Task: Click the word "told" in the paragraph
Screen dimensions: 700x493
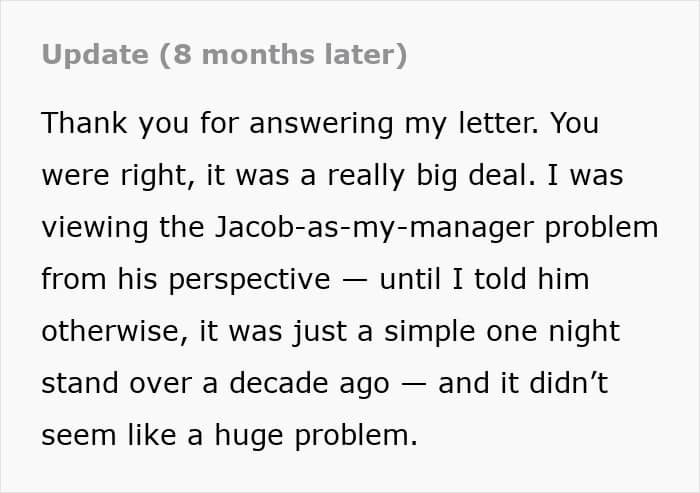Action: click(500, 279)
